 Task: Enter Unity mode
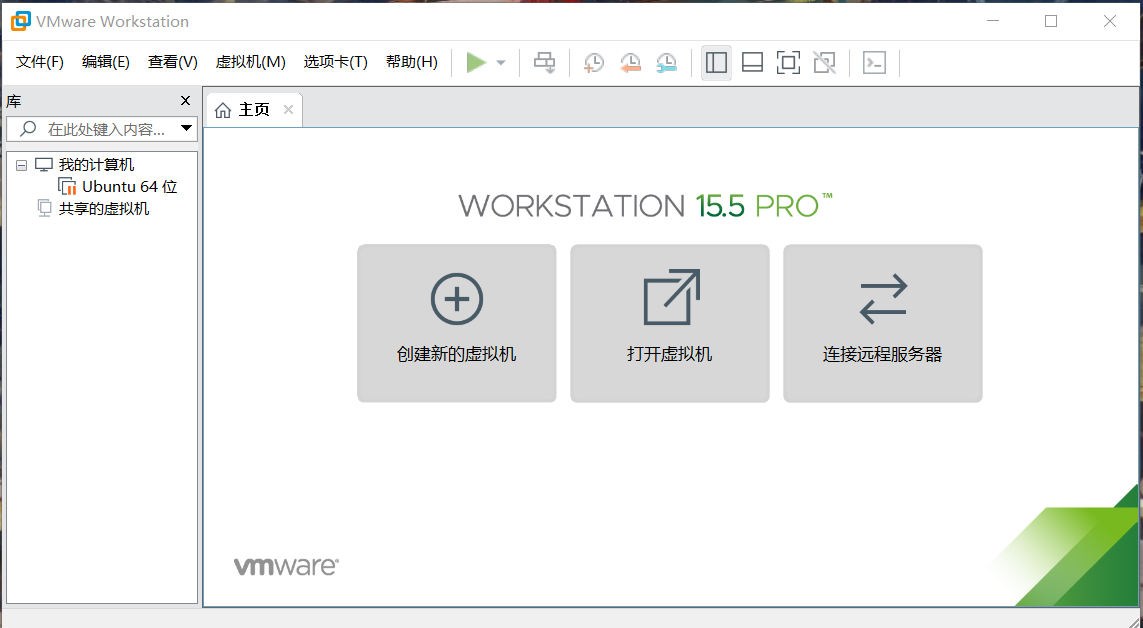coord(824,62)
